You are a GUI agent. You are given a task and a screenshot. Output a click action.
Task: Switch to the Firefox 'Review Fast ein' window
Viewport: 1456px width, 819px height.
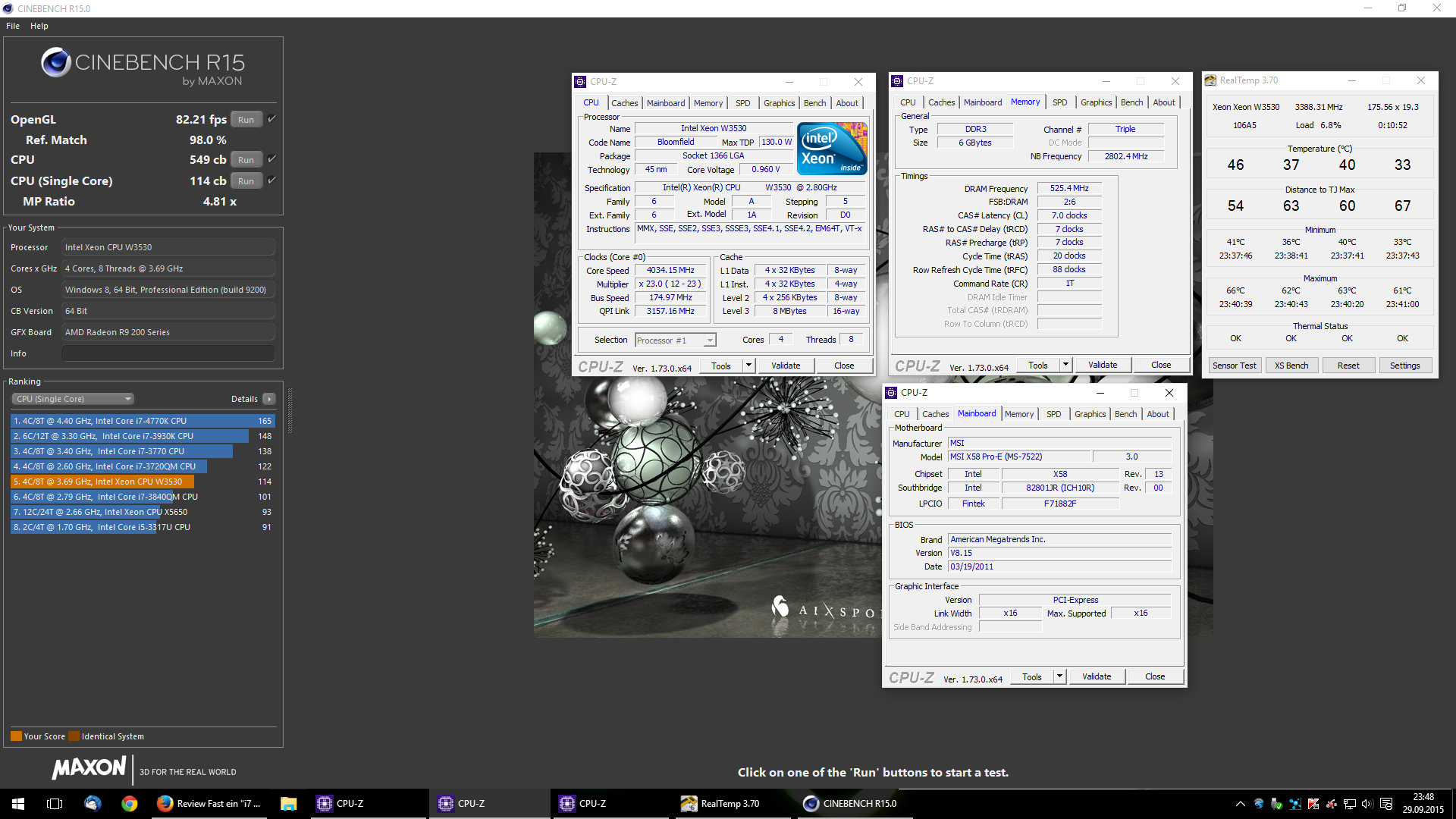(x=210, y=804)
